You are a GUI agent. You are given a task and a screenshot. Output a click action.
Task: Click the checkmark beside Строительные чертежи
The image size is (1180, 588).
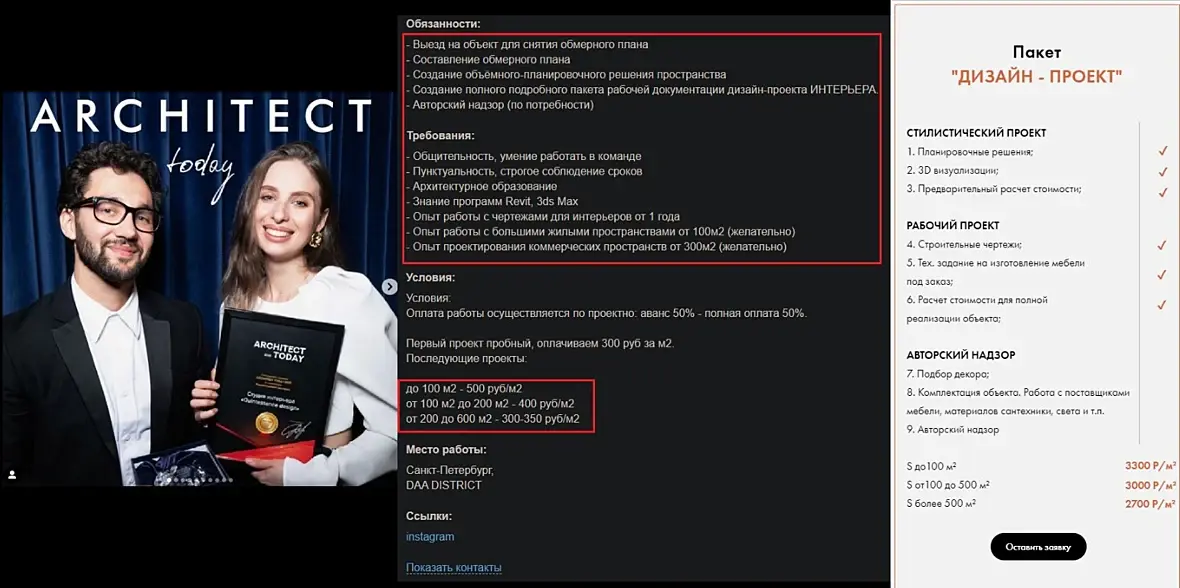[x=1163, y=245]
